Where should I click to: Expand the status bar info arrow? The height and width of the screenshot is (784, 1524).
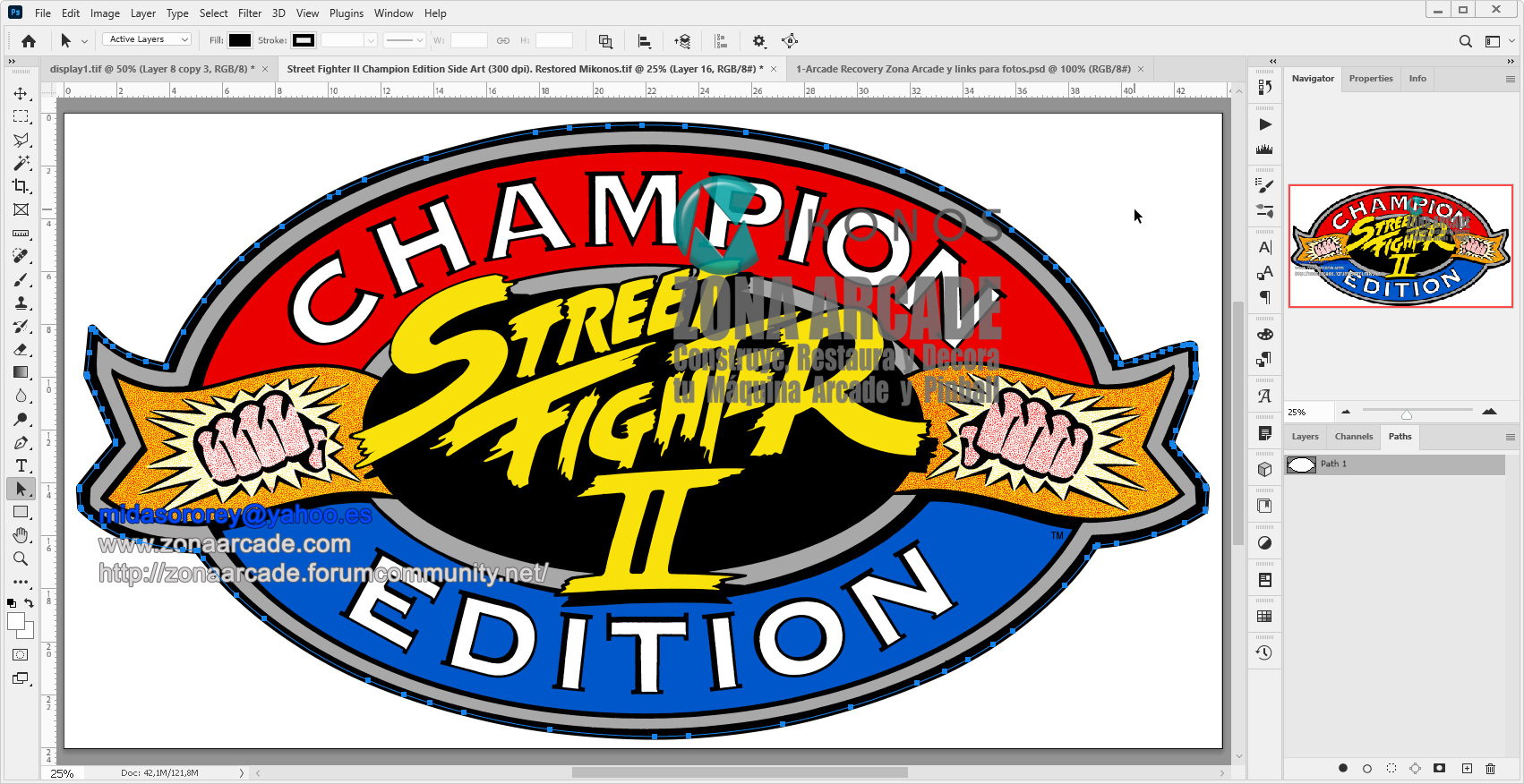pos(242,773)
